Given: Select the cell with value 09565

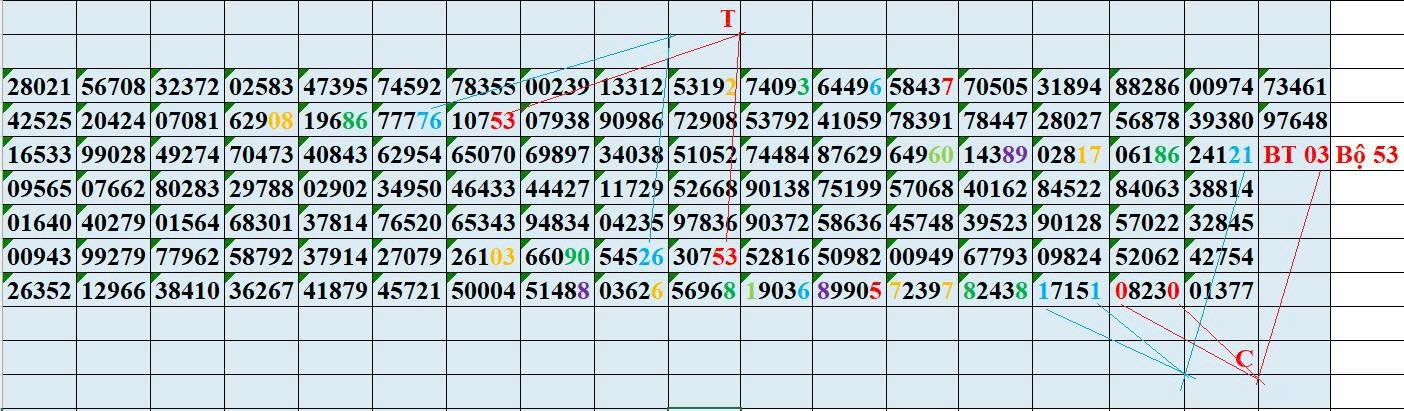Looking at the screenshot, I should (38, 190).
